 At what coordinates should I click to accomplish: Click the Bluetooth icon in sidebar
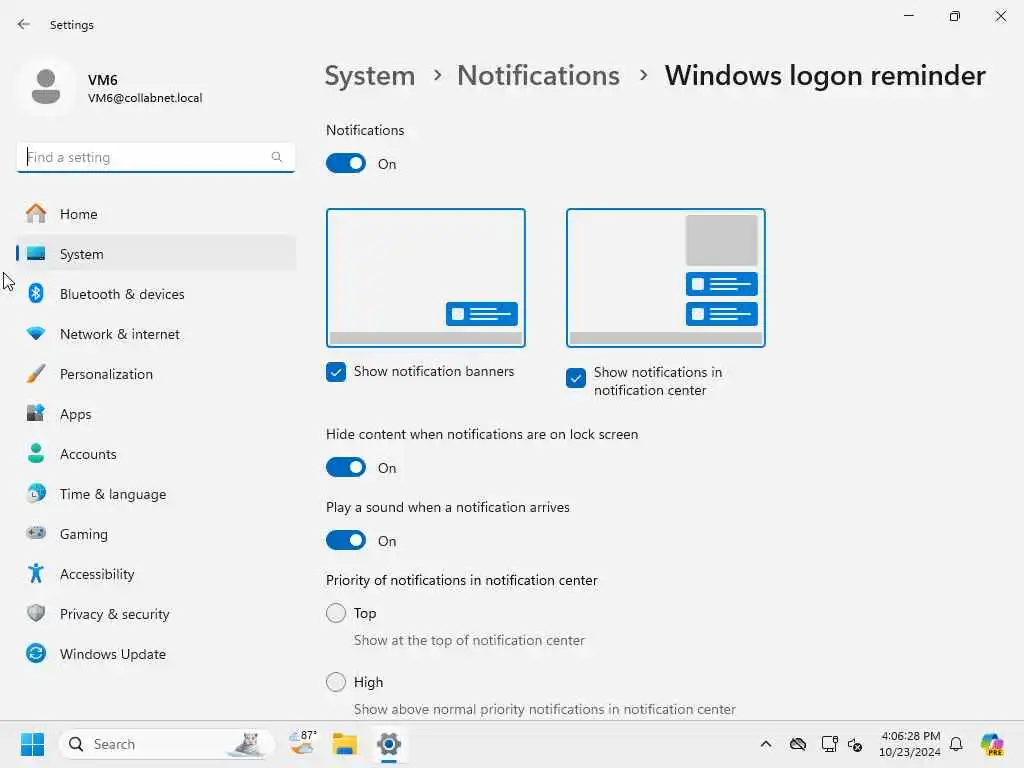[36, 294]
